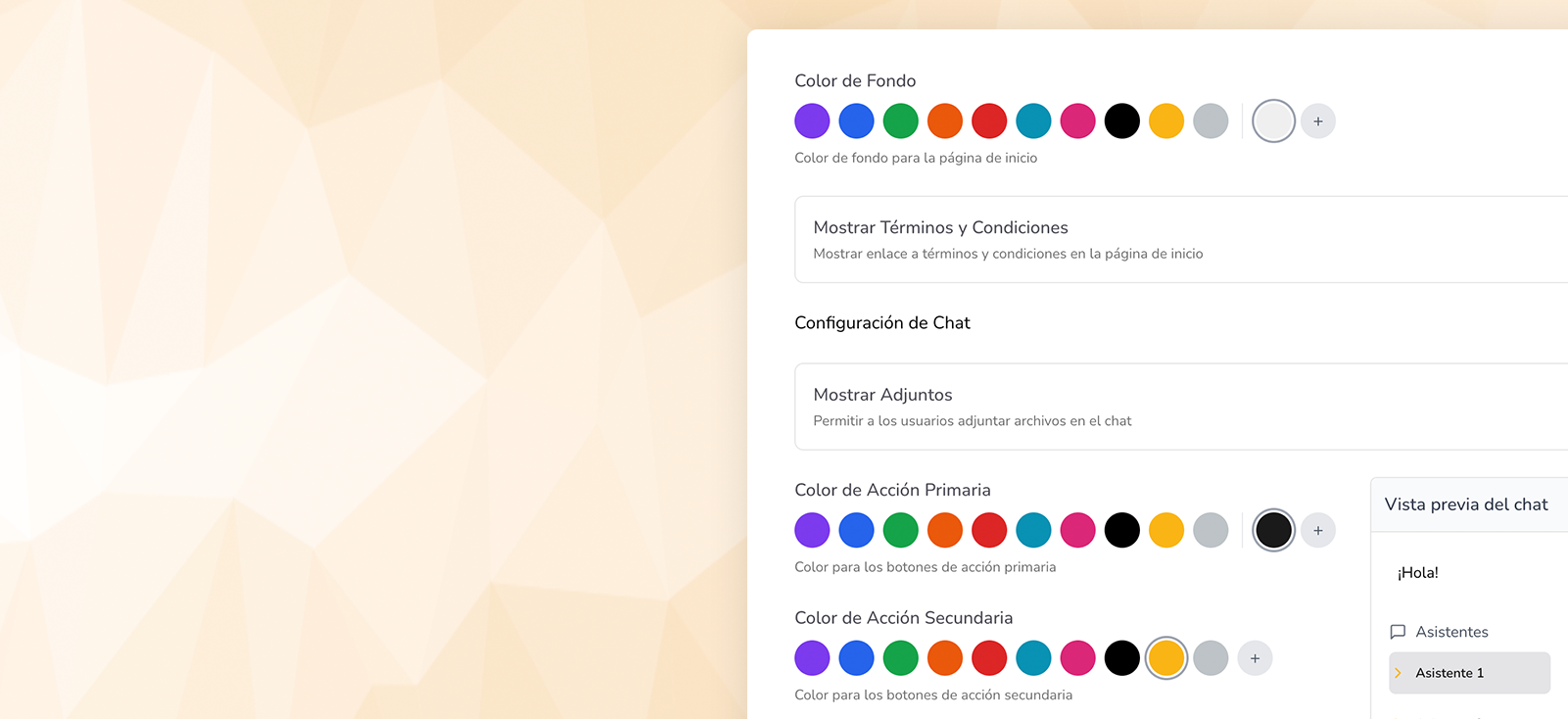Set primary action color to black
Viewport: 1568px width, 719px height.
click(x=1122, y=530)
